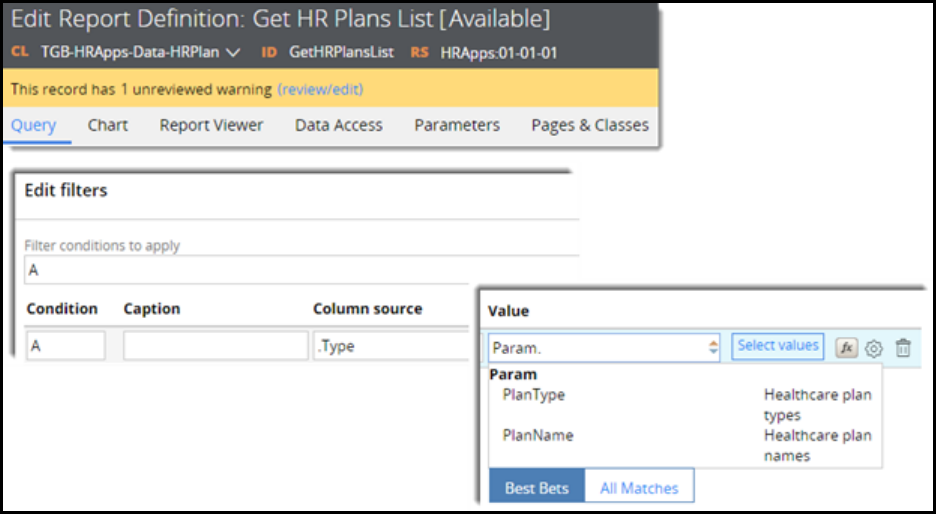Open the fx expression builder icon
Image resolution: width=936 pixels, height=514 pixels.
click(846, 347)
